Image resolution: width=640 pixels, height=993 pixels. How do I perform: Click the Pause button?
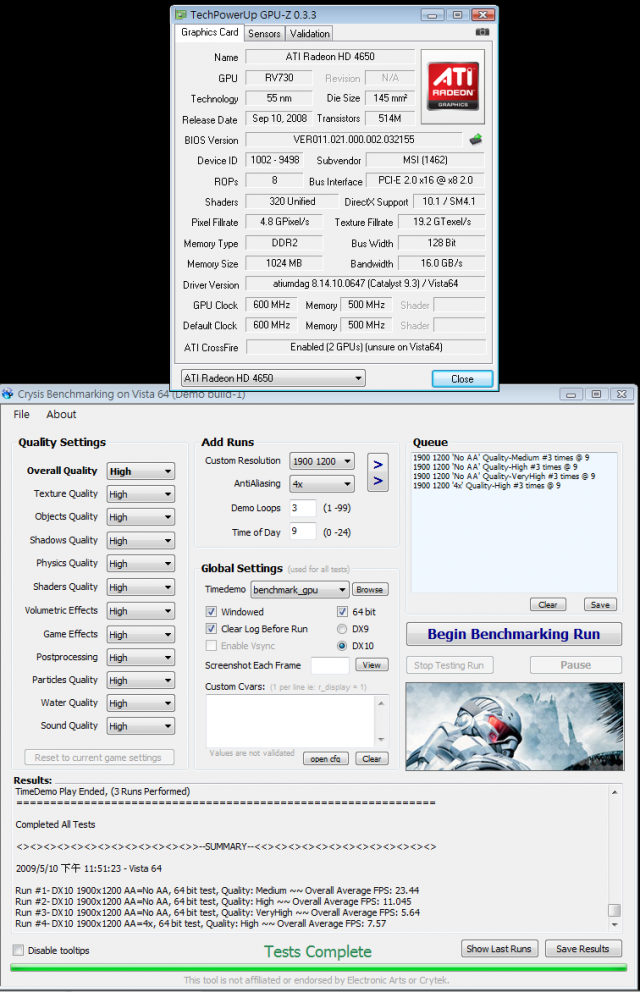point(575,665)
